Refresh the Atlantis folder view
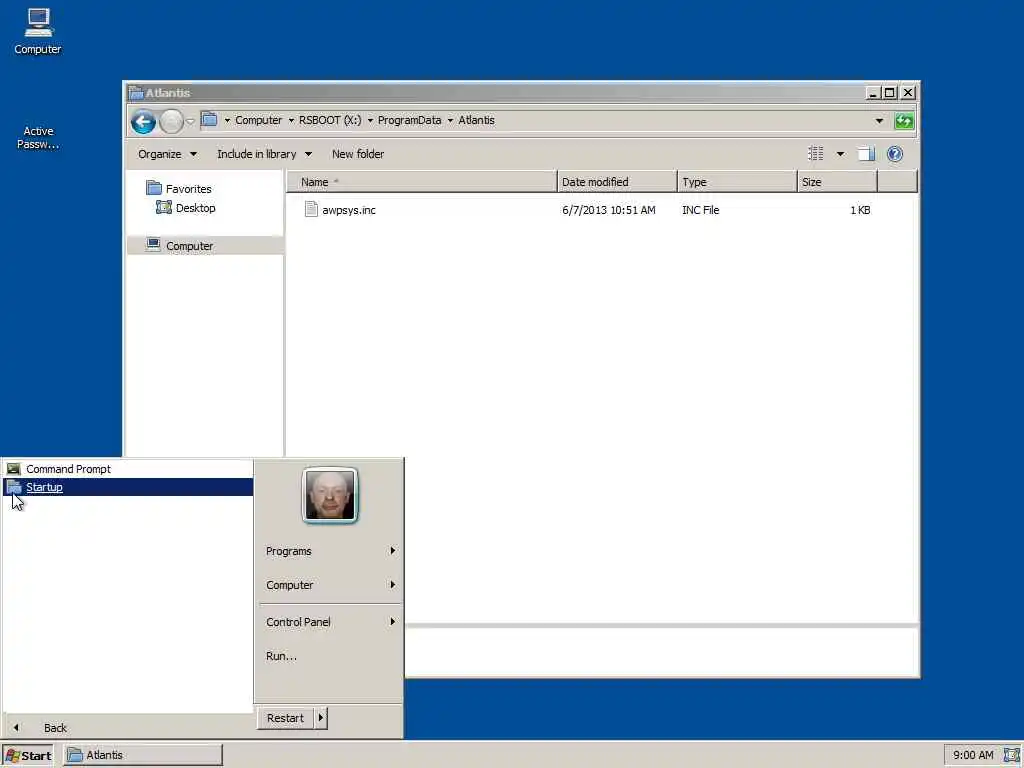The height and width of the screenshot is (768, 1024). point(904,121)
